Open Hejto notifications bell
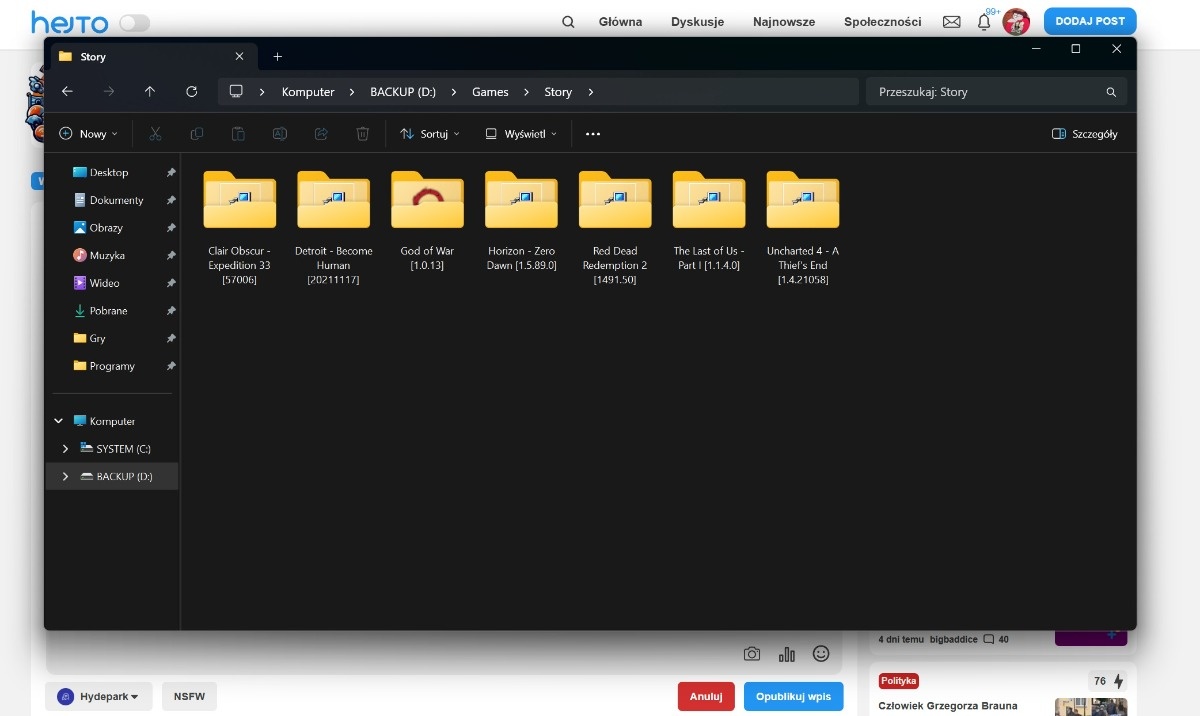Screen dimensions: 1200x716 (984, 22)
